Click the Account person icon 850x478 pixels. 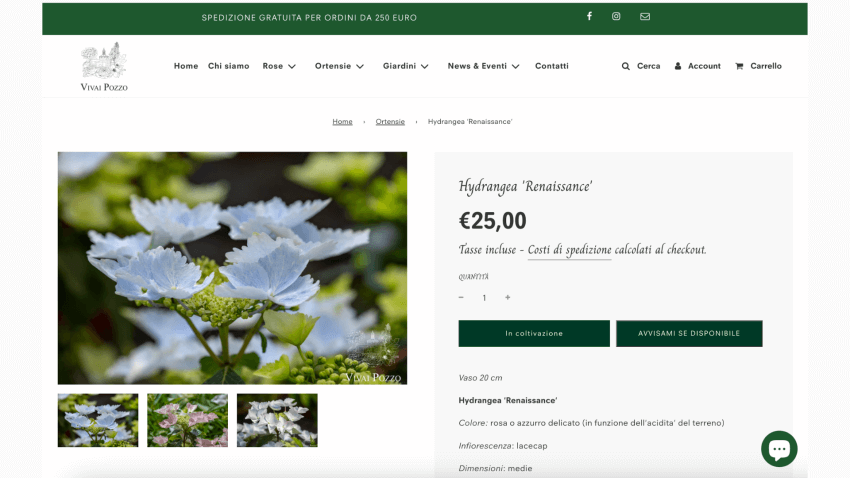point(678,66)
